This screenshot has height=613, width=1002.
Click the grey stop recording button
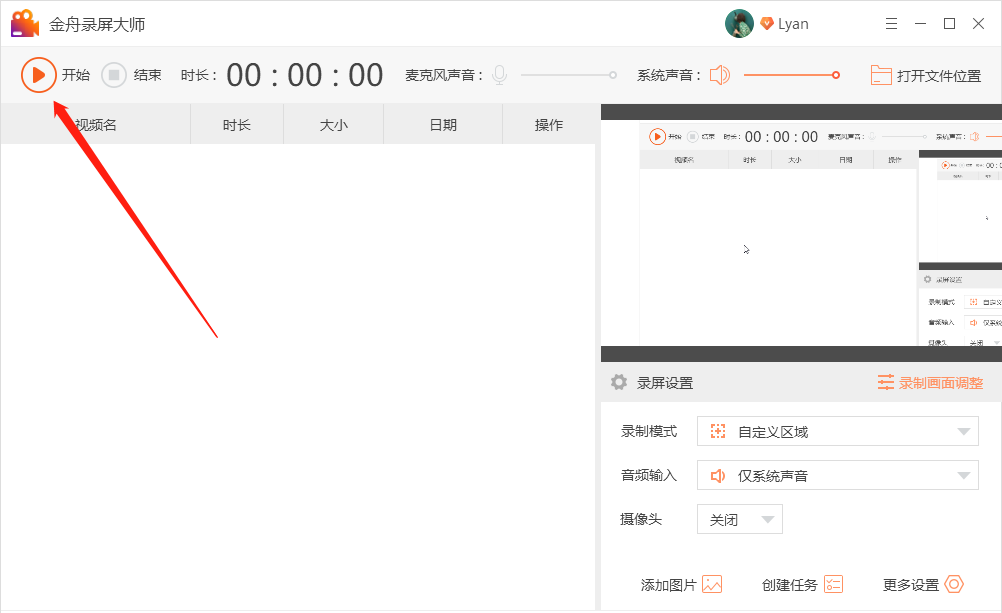point(114,75)
